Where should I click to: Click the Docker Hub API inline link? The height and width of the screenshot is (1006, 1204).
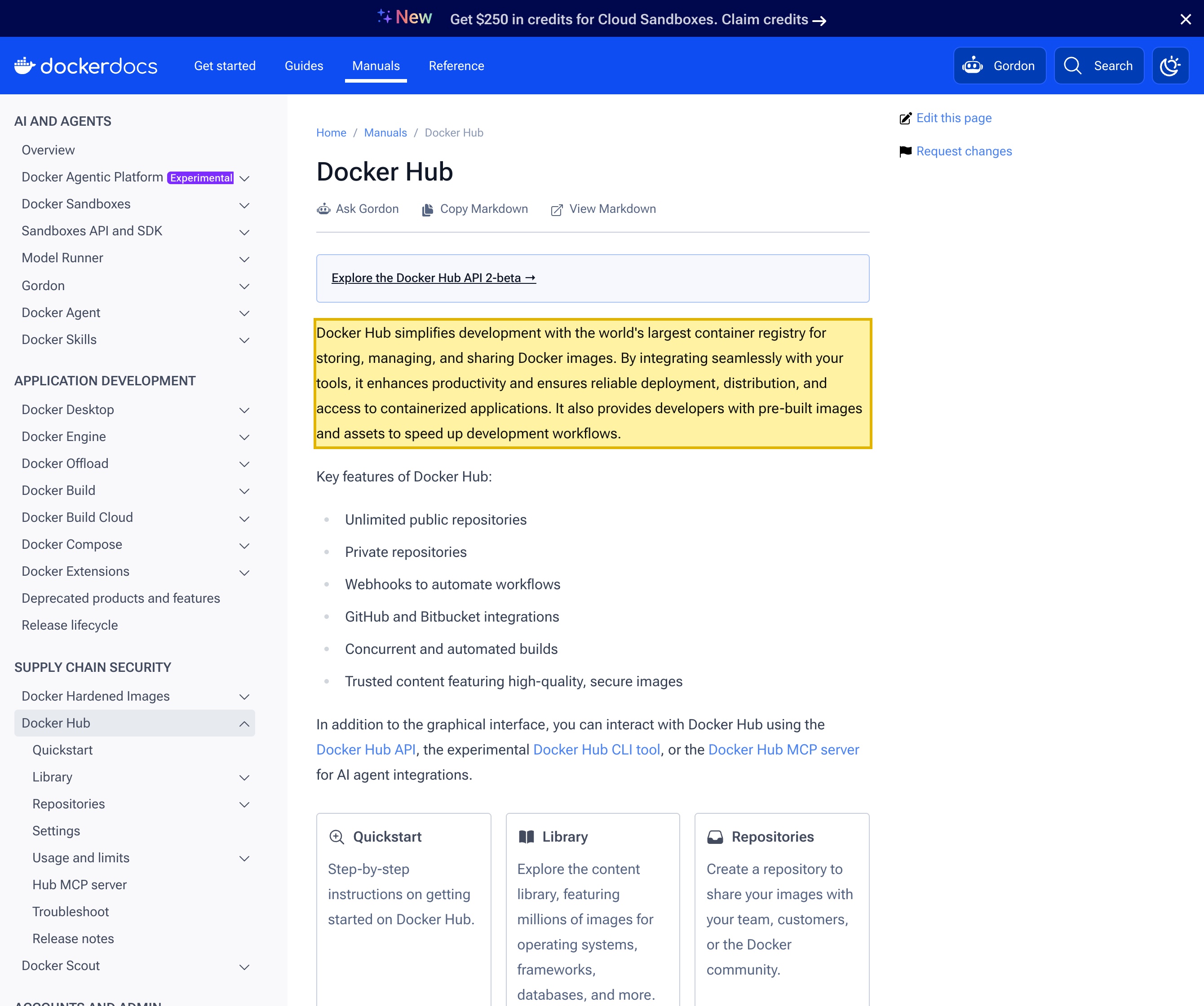366,750
